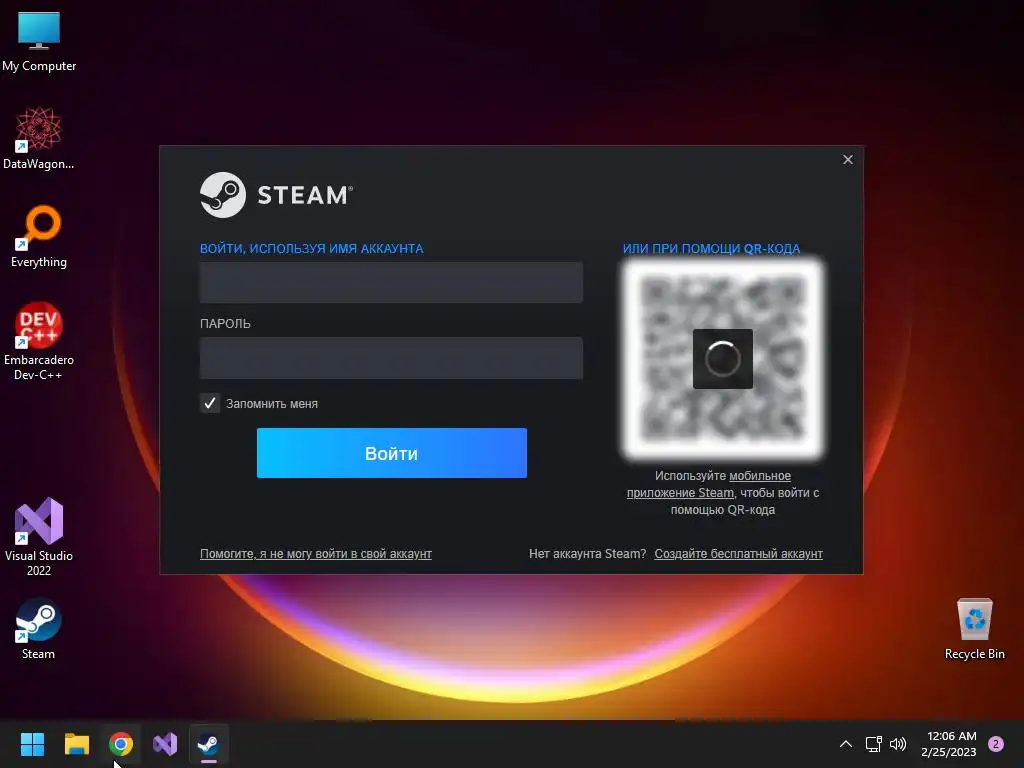The width and height of the screenshot is (1024, 768).
Task: Open Visual Studio from the taskbar
Action: [165, 744]
